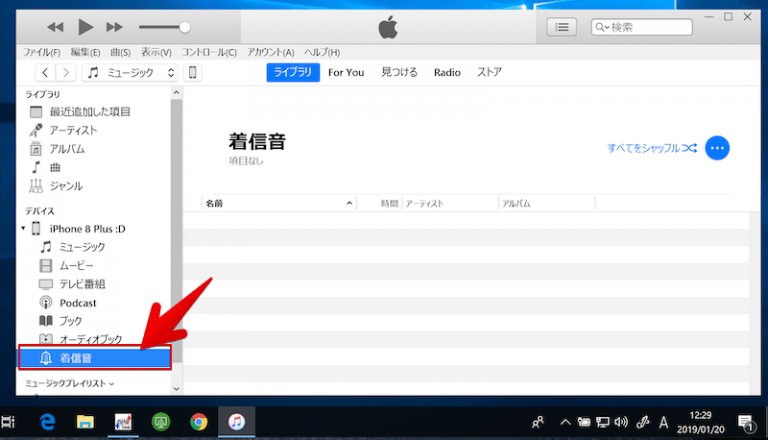
Task: Select 着信音 under the iPhone device
Action: (95, 358)
